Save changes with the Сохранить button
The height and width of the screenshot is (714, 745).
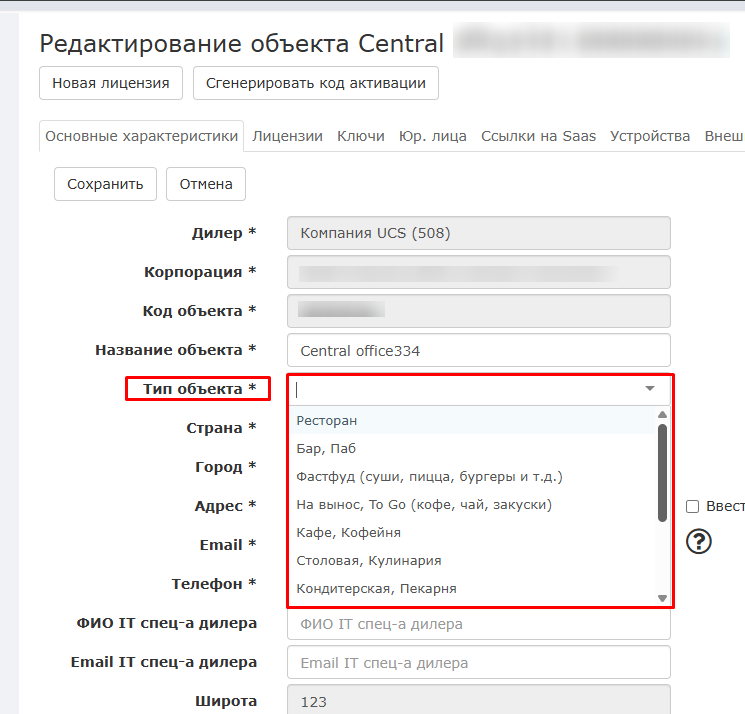coord(105,184)
